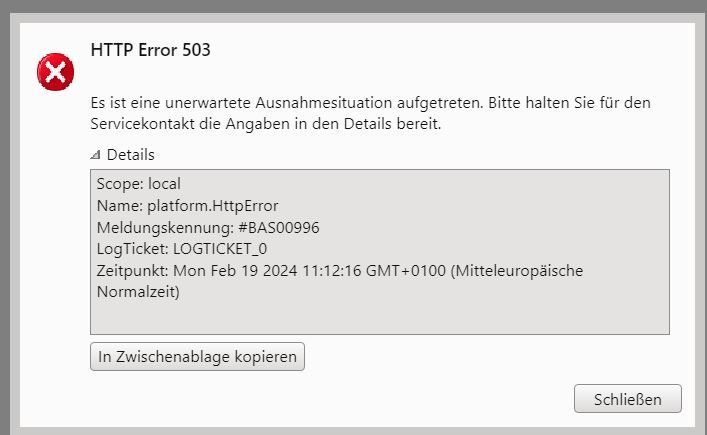Close the dialog with Schließen
Screen dimensions: 707x435
point(627,399)
